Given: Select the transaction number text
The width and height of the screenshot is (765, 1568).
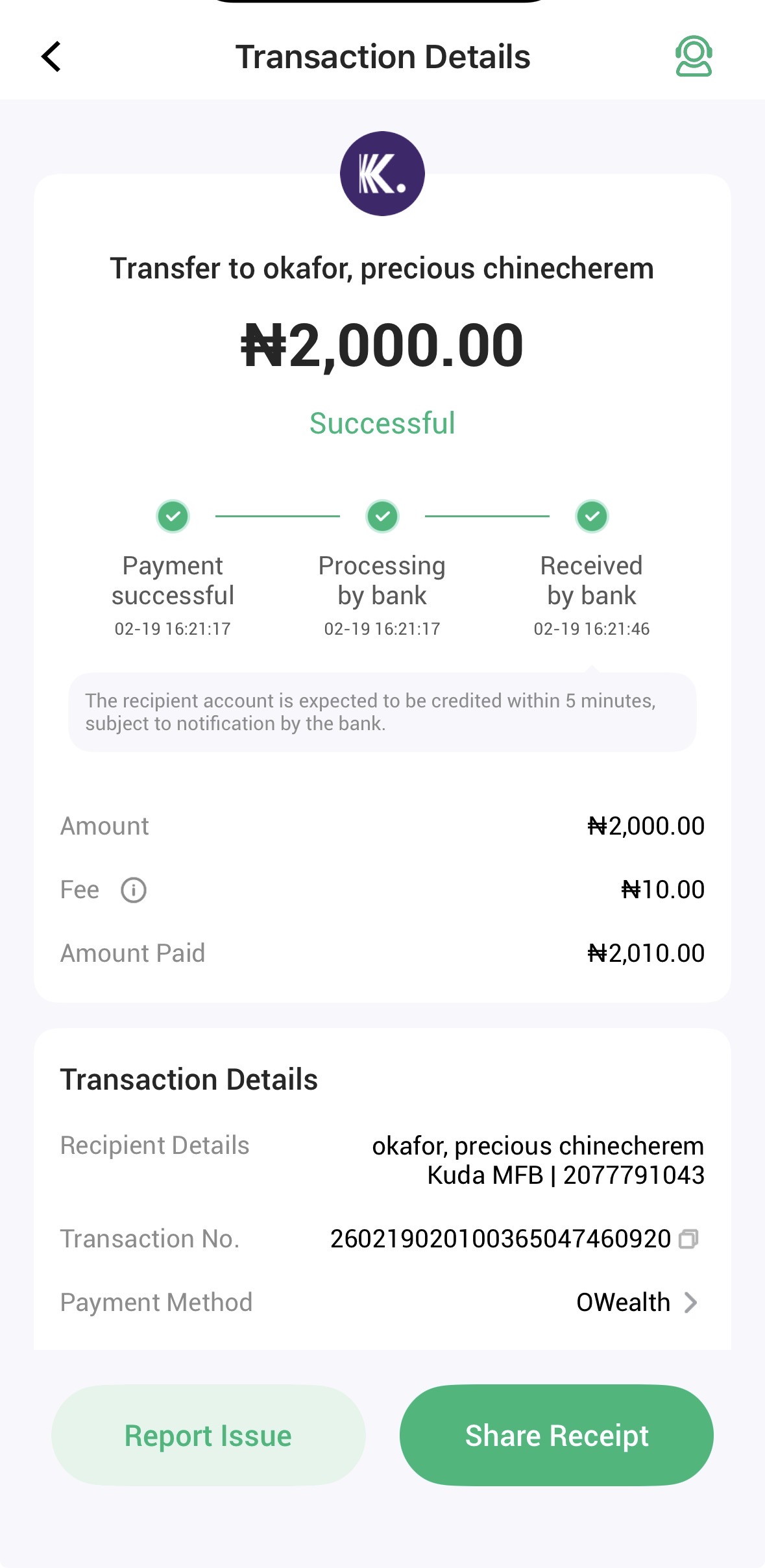Looking at the screenshot, I should click(500, 1239).
